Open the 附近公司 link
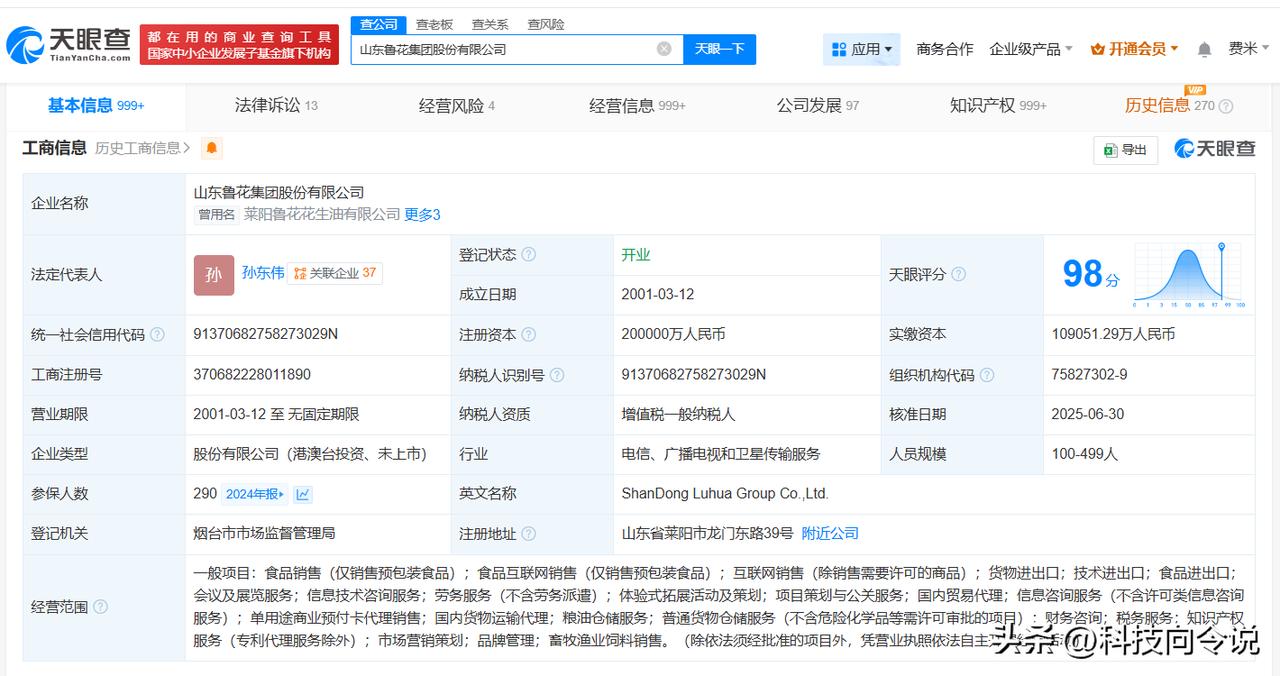1280x676 pixels. click(x=830, y=534)
